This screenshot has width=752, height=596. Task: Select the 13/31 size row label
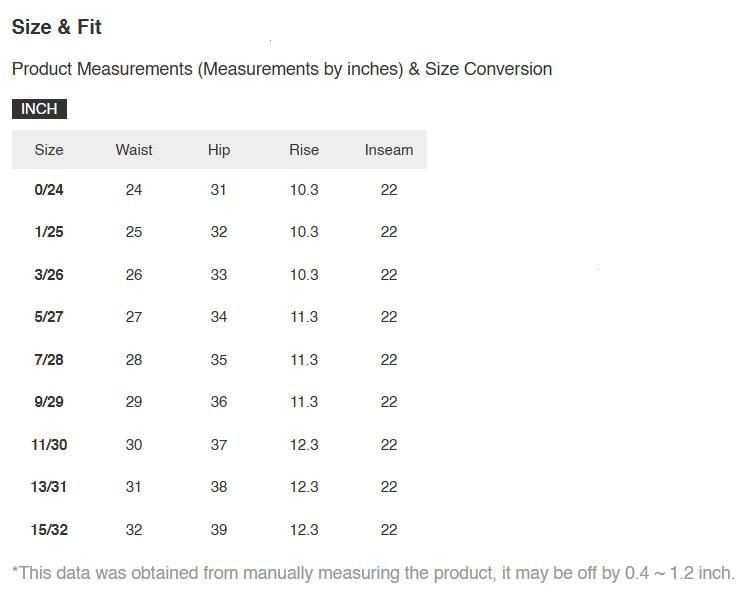49,487
